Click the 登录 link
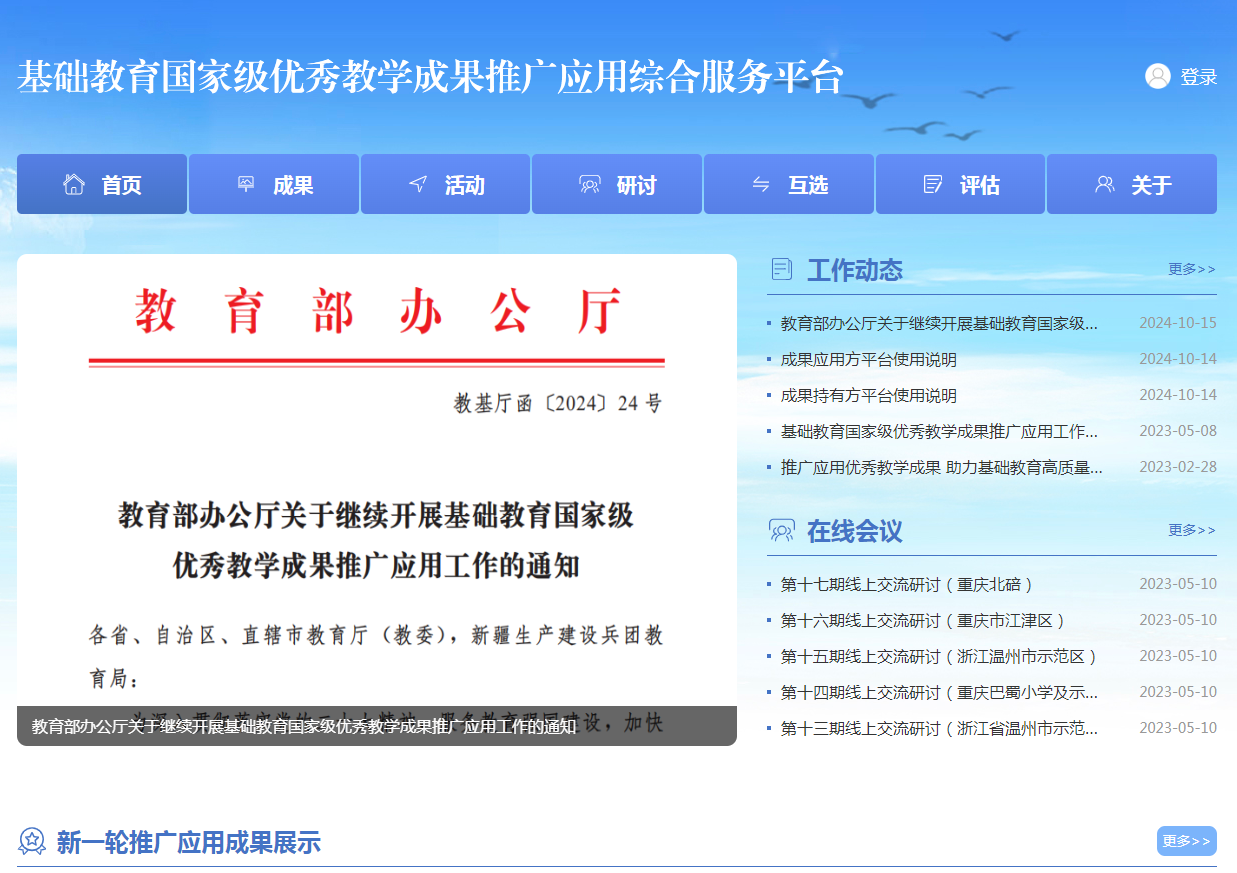Screen dimensions: 1237x873 coord(1198,77)
